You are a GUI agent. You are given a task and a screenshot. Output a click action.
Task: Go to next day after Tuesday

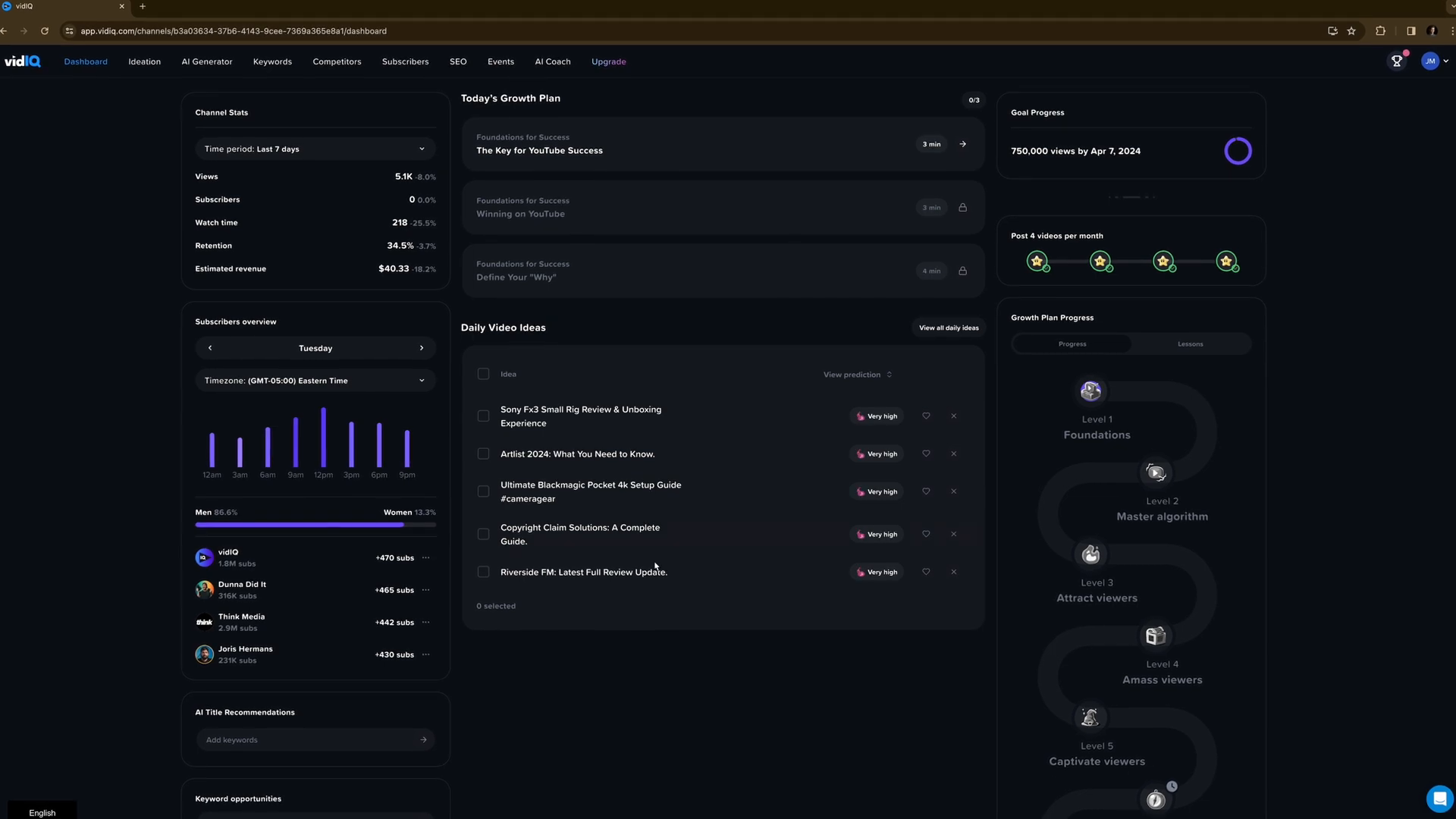coord(422,348)
